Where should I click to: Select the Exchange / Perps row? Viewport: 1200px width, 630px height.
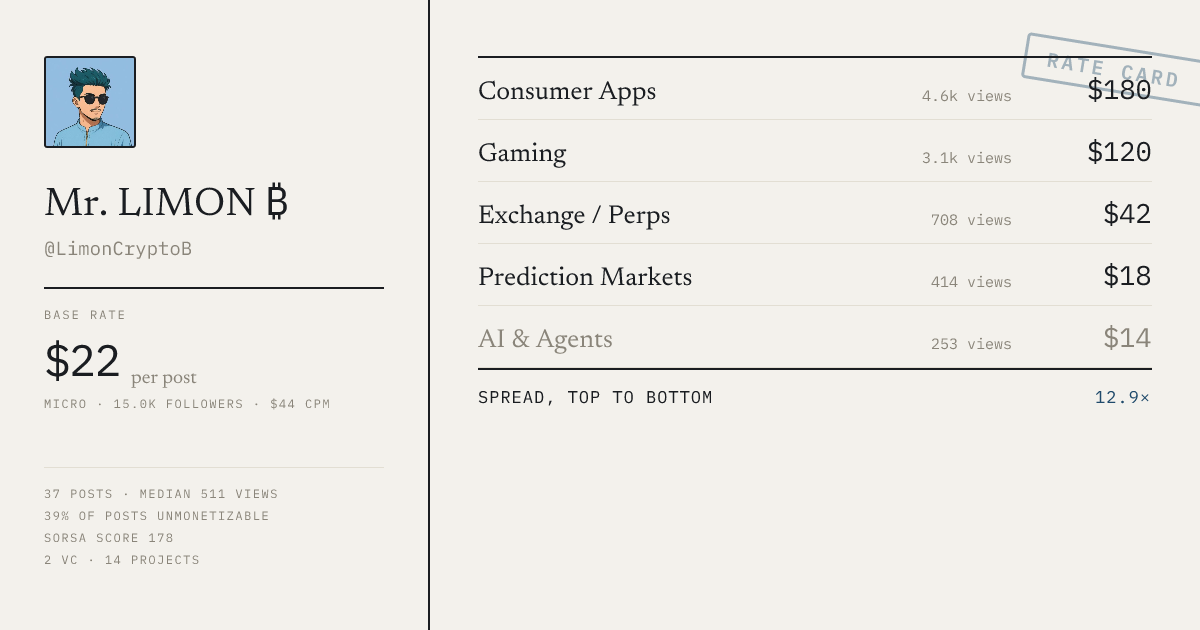(815, 213)
